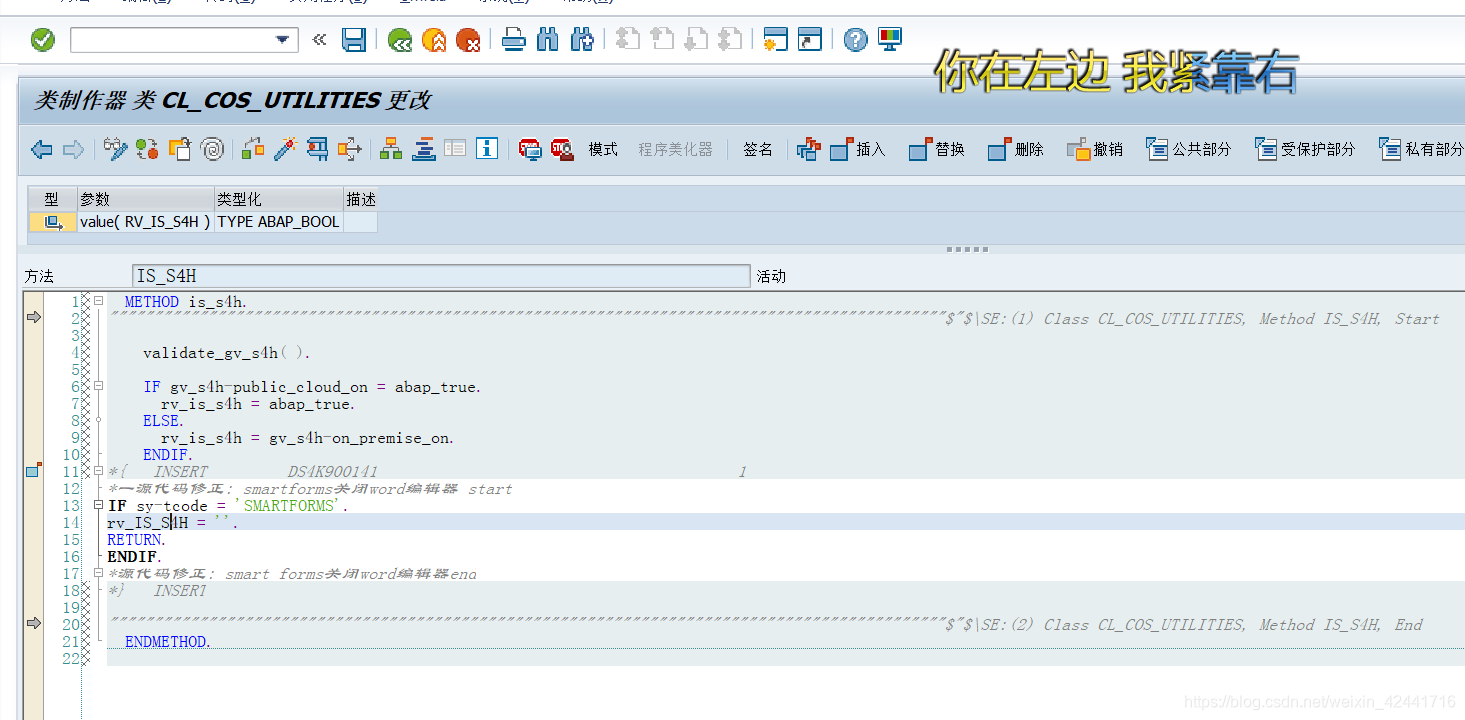Collapse the command field with « arrow
1465x720 pixels.
pyautogui.click(x=319, y=40)
